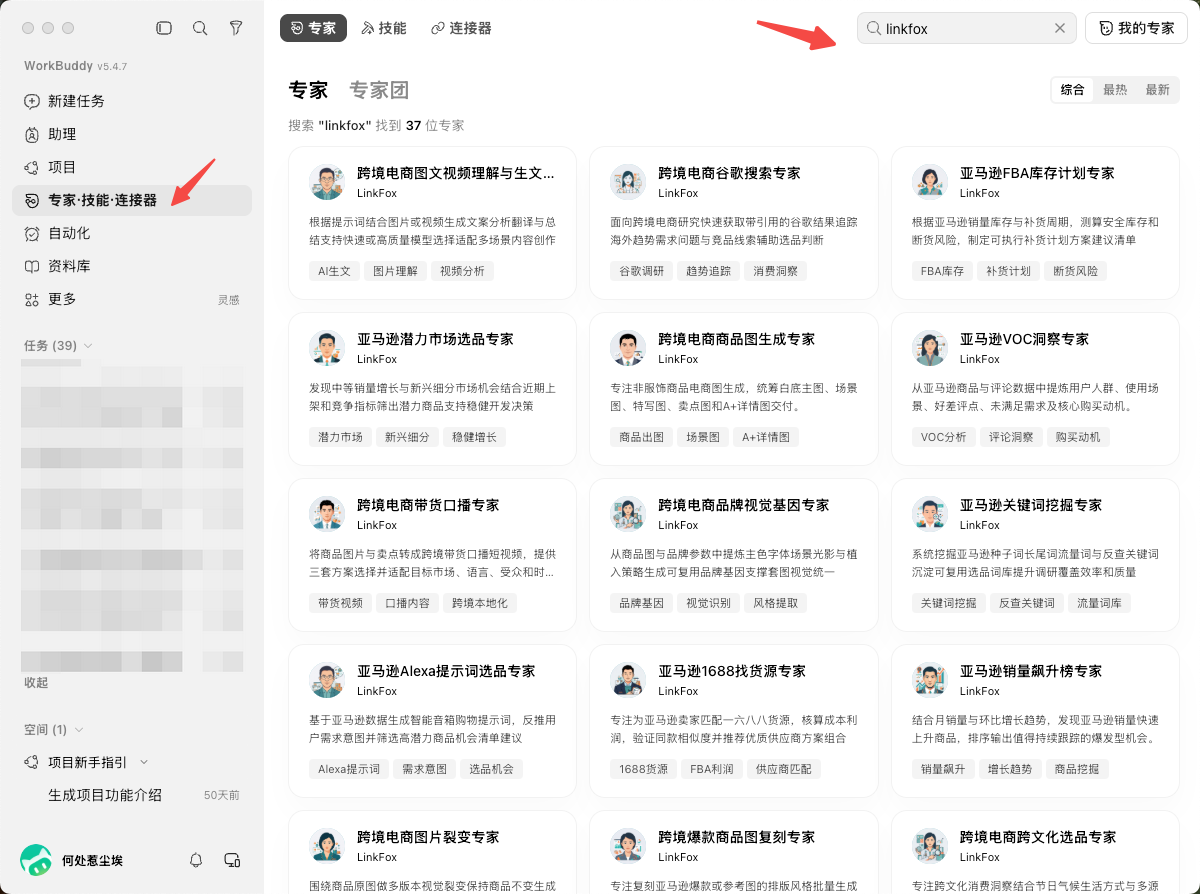Toggle the sidebar panel icon

pyautogui.click(x=164, y=28)
